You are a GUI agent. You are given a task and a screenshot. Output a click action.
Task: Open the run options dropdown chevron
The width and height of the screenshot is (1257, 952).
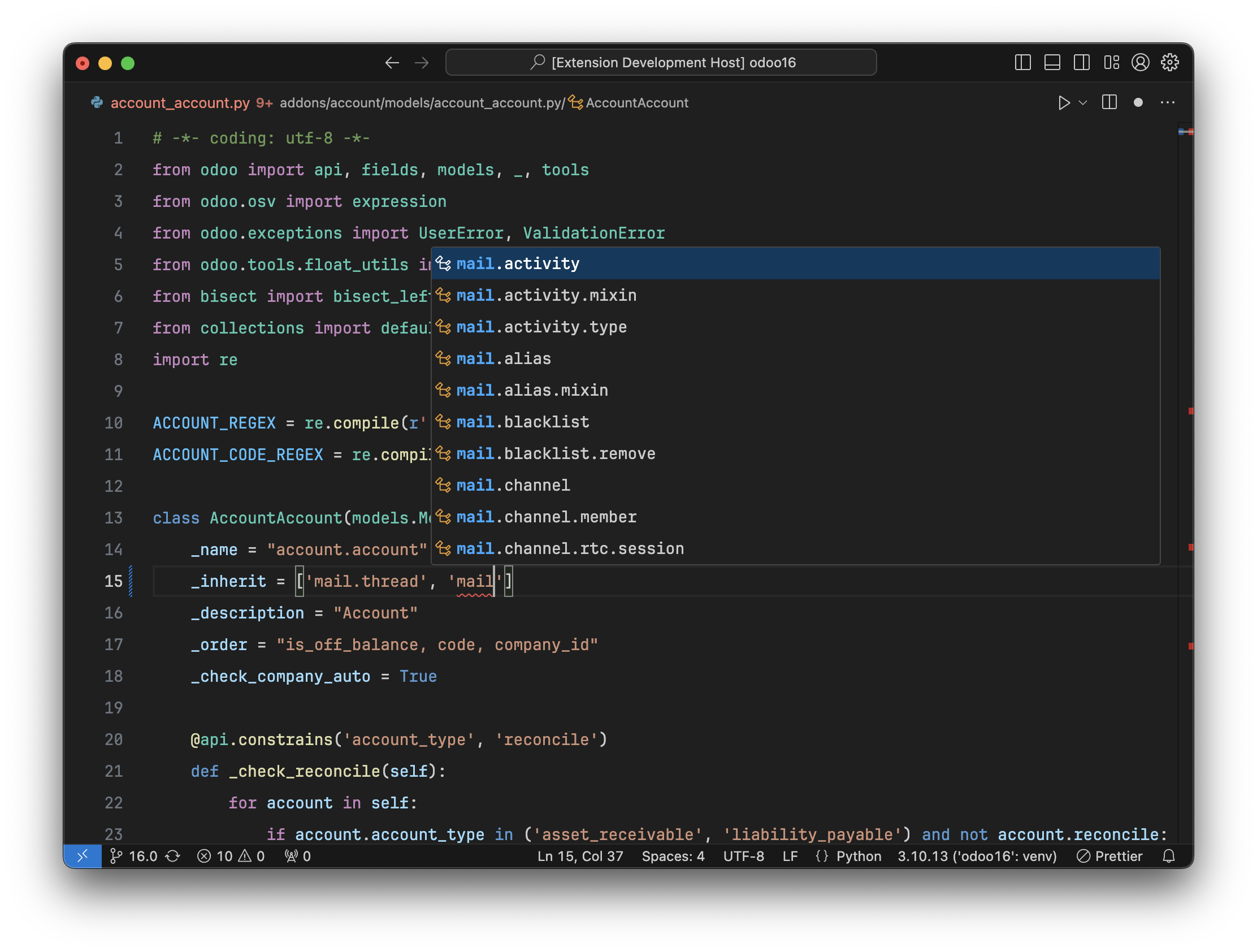pyautogui.click(x=1082, y=103)
